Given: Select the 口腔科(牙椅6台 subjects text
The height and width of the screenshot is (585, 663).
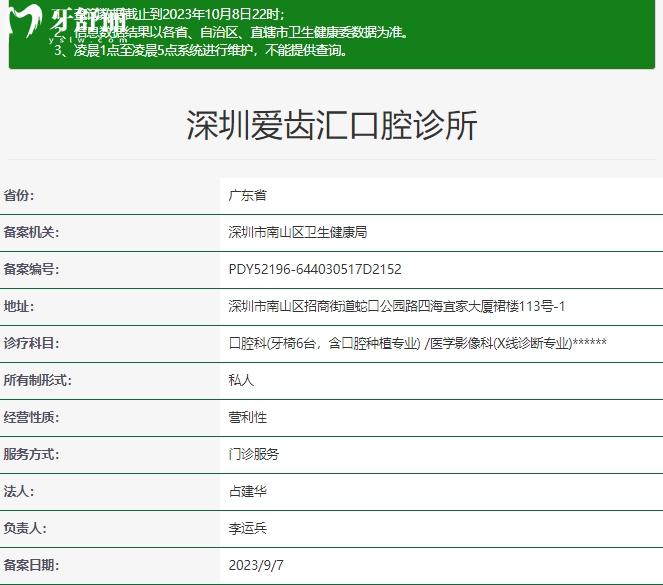Looking at the screenshot, I should (x=417, y=343).
